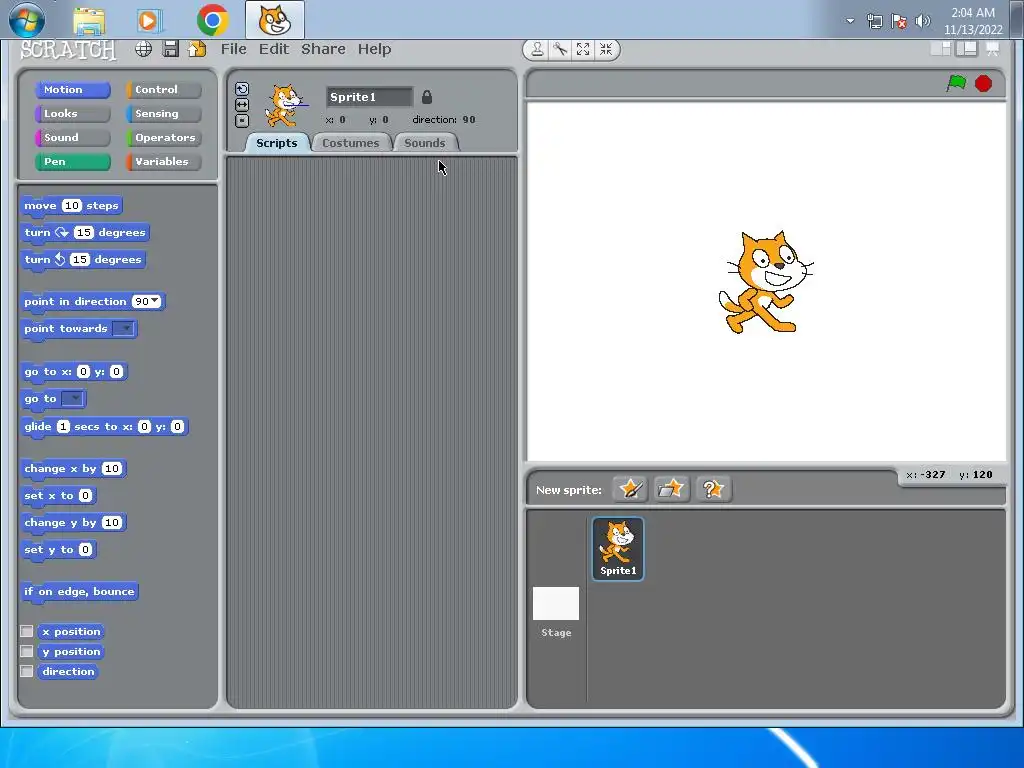Save project with the floppy disk icon
This screenshot has width=1024, height=768.
coord(170,49)
